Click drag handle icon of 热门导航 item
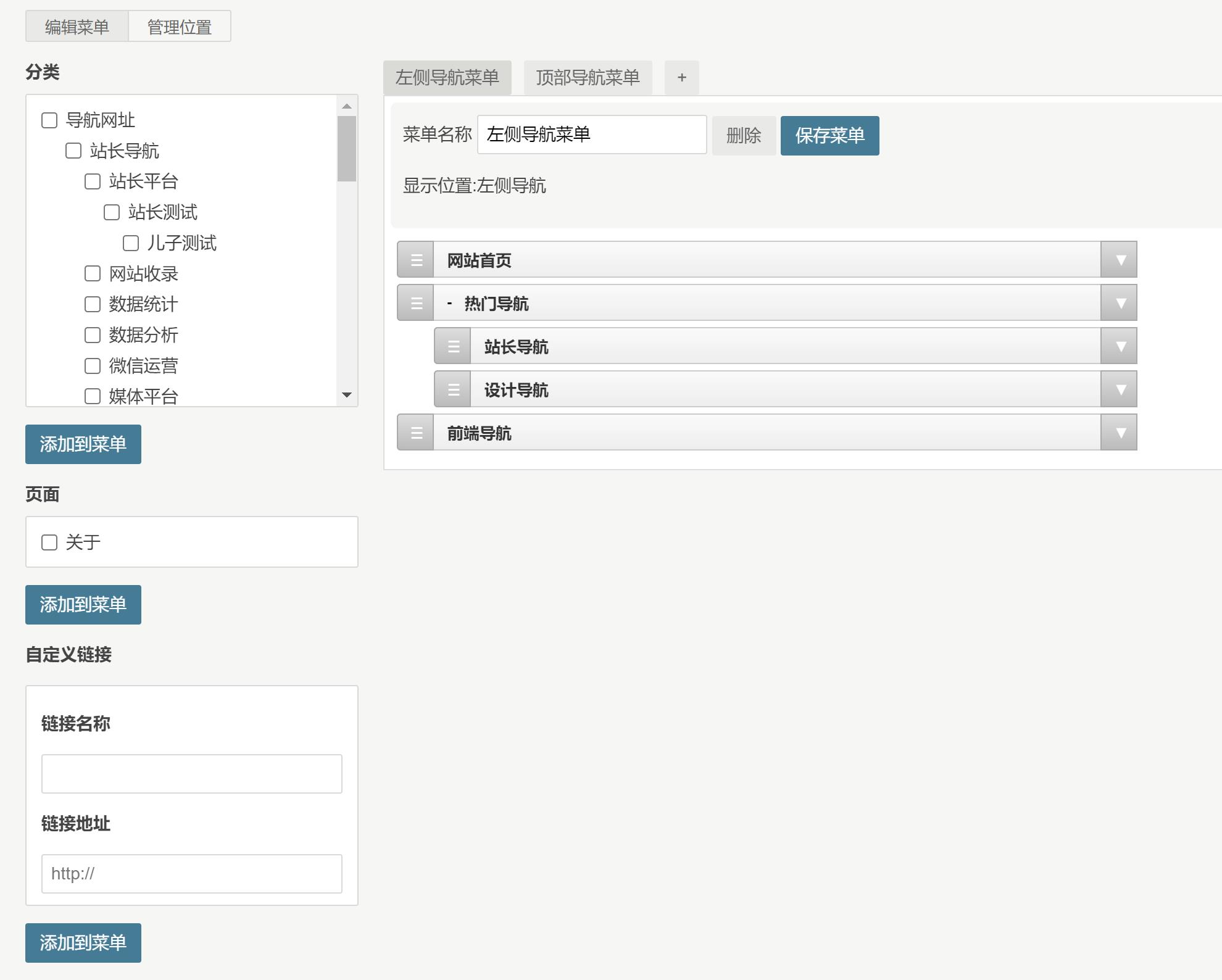 coord(416,303)
